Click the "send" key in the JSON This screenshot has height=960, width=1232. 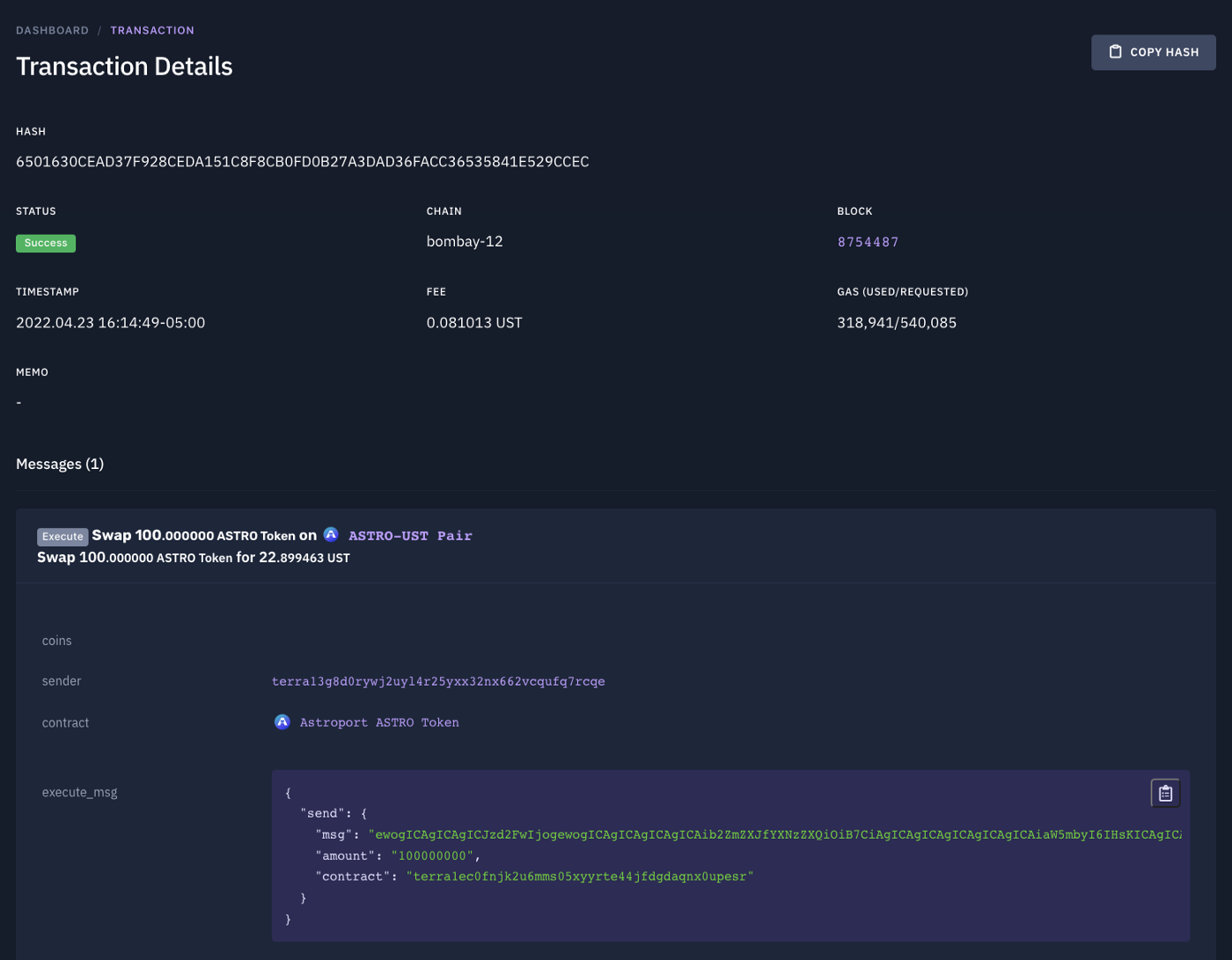coord(323,813)
